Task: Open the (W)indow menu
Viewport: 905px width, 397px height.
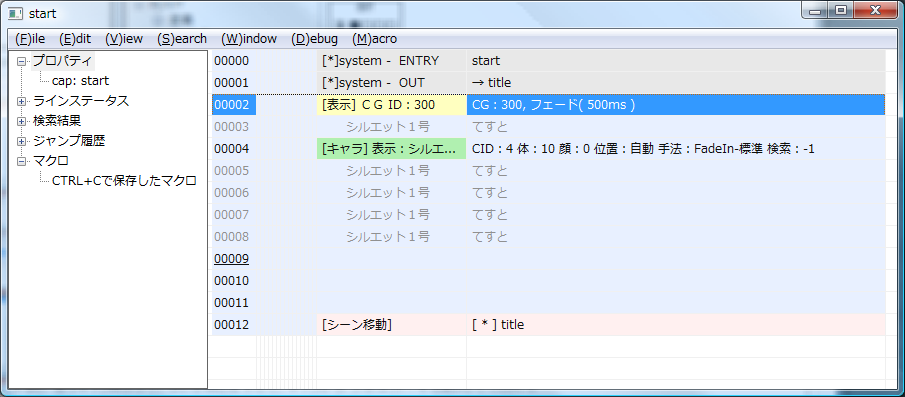Action: (249, 39)
